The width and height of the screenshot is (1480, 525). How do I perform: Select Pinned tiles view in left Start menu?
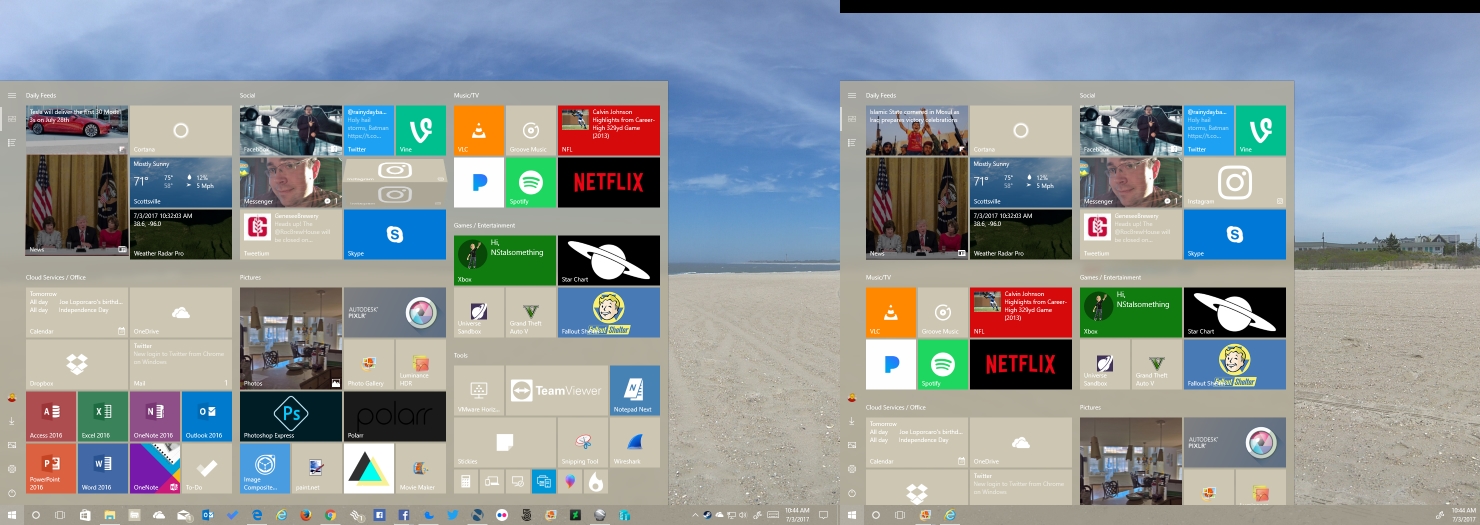(x=12, y=119)
